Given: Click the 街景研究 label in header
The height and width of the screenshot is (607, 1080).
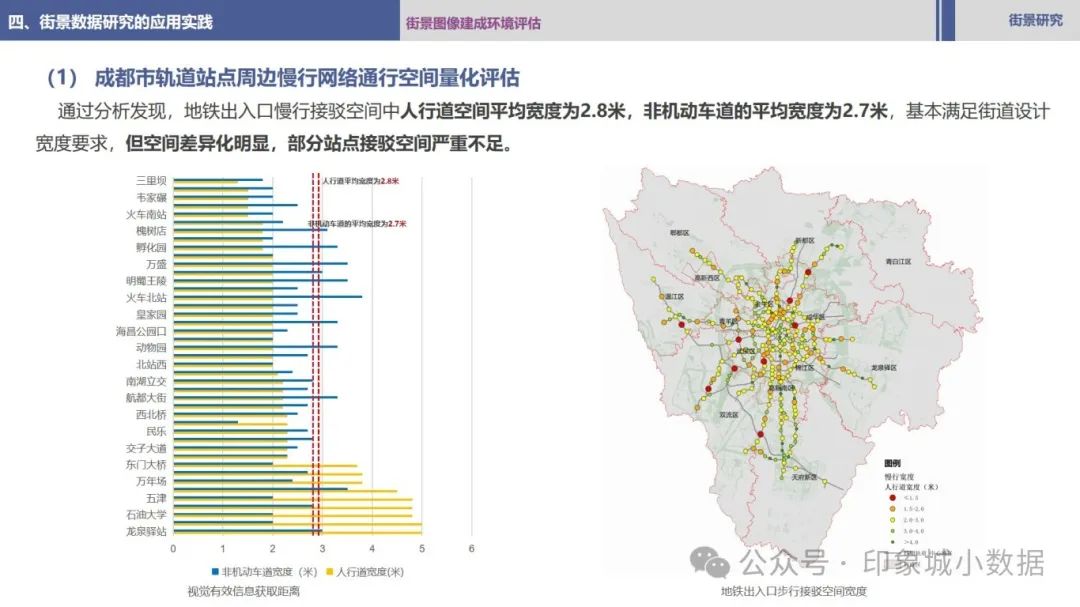Looking at the screenshot, I should tap(1035, 21).
